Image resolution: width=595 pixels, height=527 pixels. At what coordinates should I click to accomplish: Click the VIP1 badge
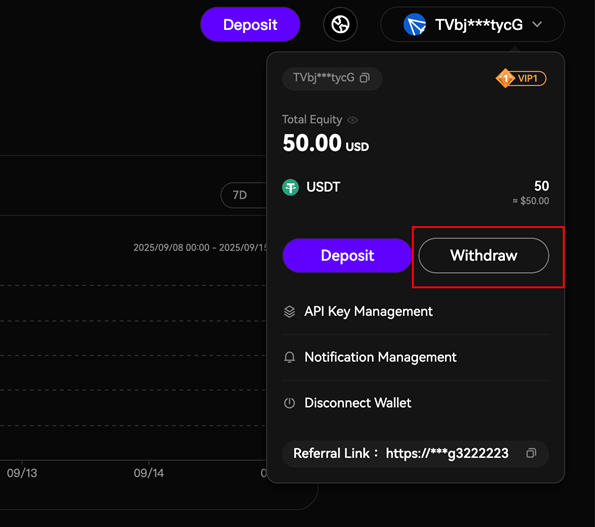521,79
